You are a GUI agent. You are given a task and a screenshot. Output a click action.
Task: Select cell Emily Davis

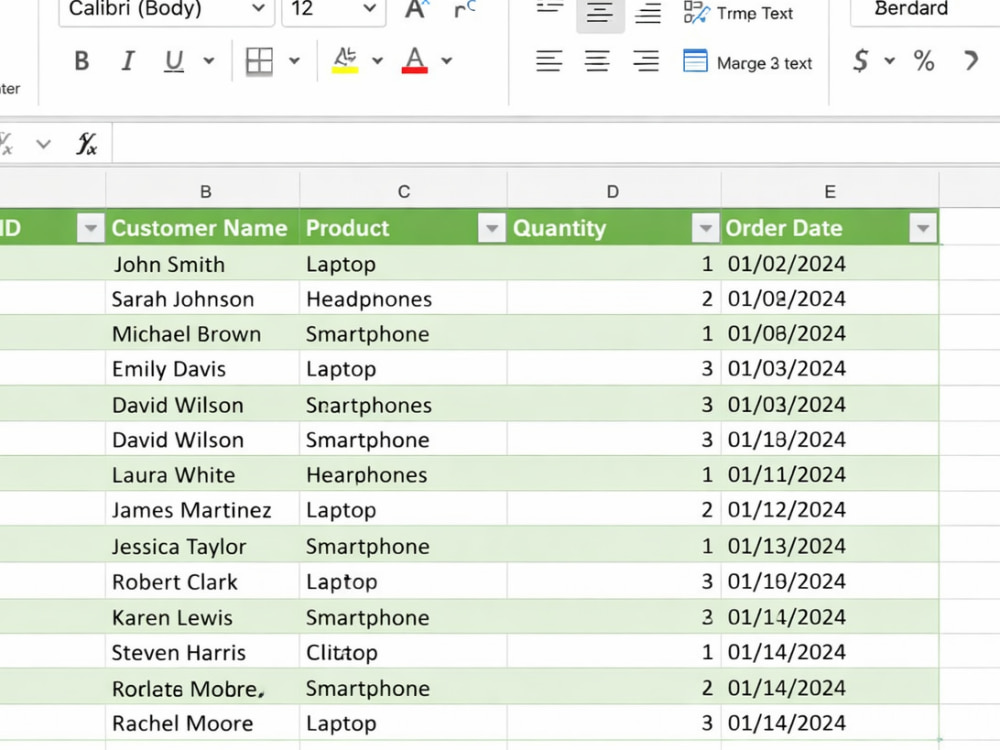coord(203,369)
